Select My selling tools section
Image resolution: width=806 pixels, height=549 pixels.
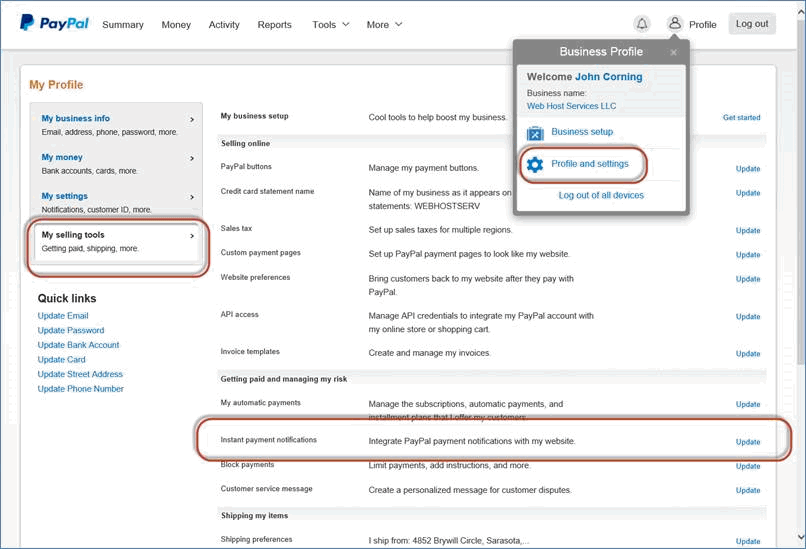73,235
